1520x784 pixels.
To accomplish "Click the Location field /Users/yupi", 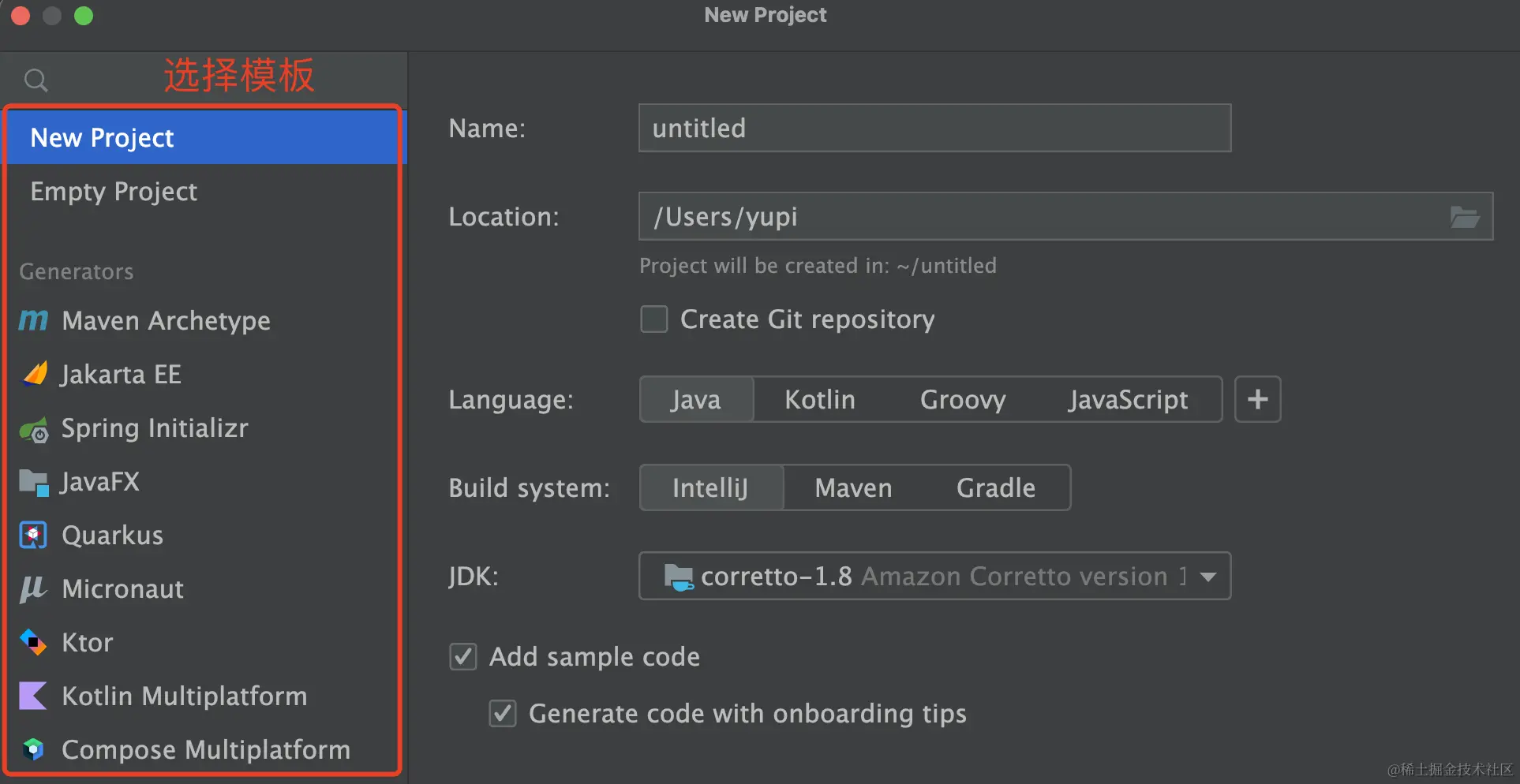I will (x=1065, y=216).
